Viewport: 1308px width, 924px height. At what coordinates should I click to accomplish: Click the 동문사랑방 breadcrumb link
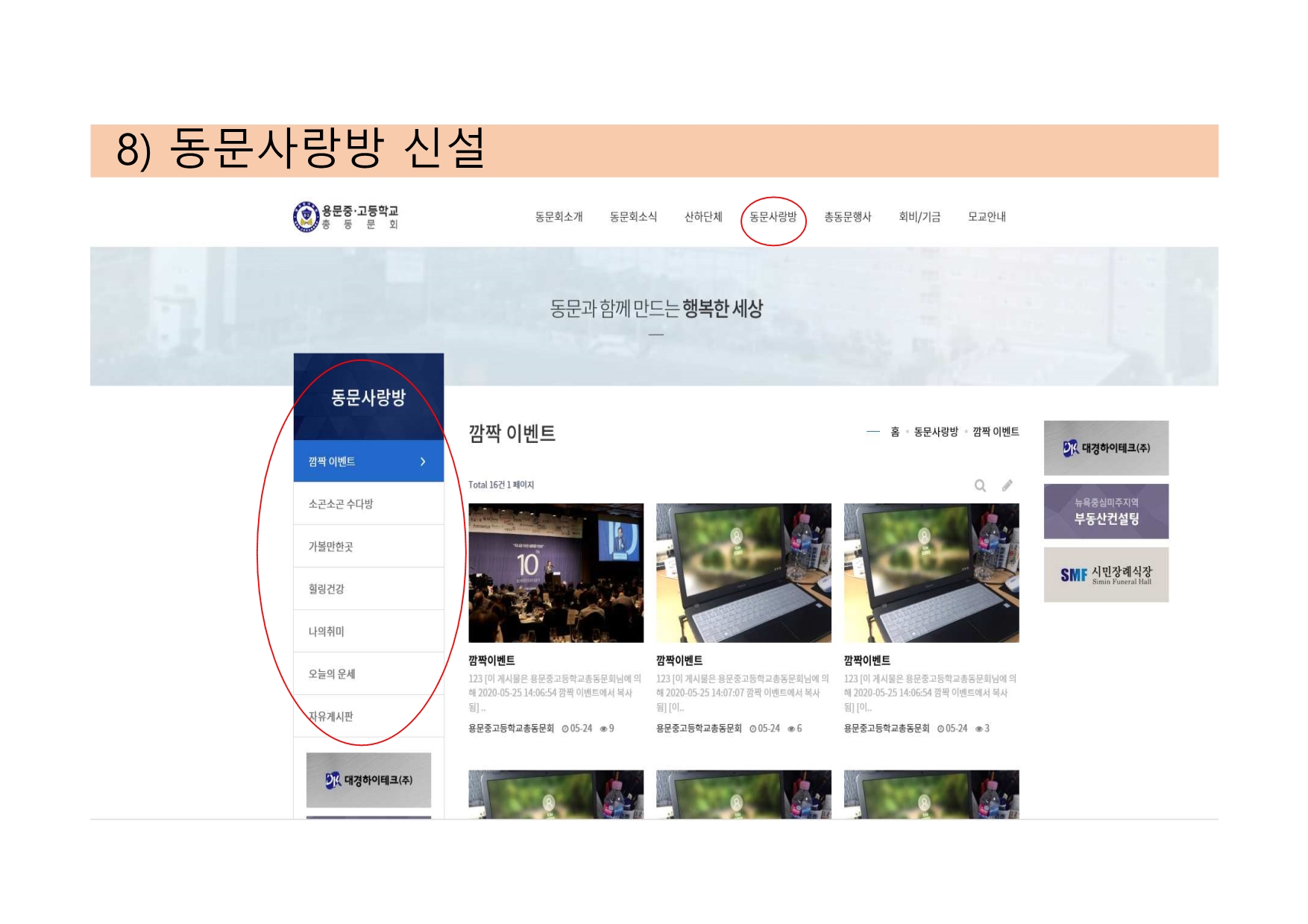point(936,432)
